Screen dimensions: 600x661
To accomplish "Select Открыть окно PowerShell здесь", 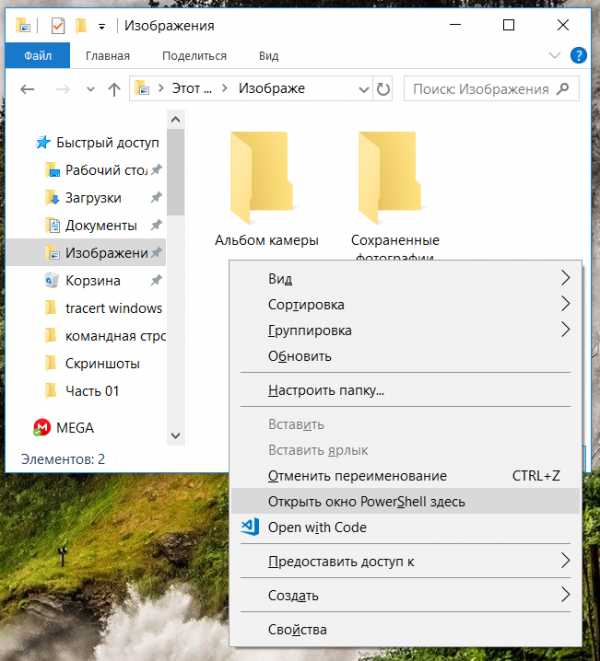I will 366,501.
